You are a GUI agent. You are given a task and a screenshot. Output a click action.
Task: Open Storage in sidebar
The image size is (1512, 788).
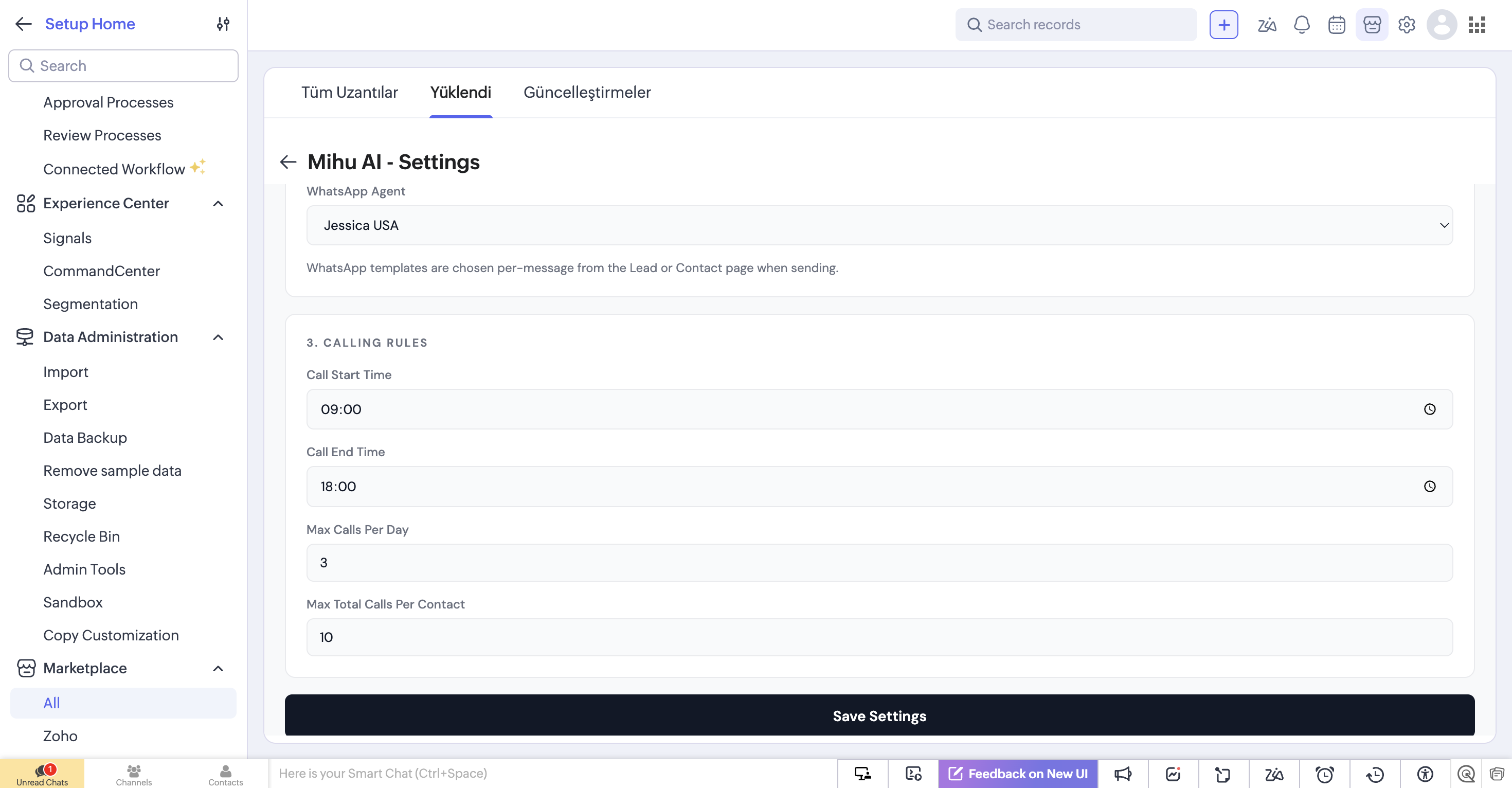pos(69,503)
